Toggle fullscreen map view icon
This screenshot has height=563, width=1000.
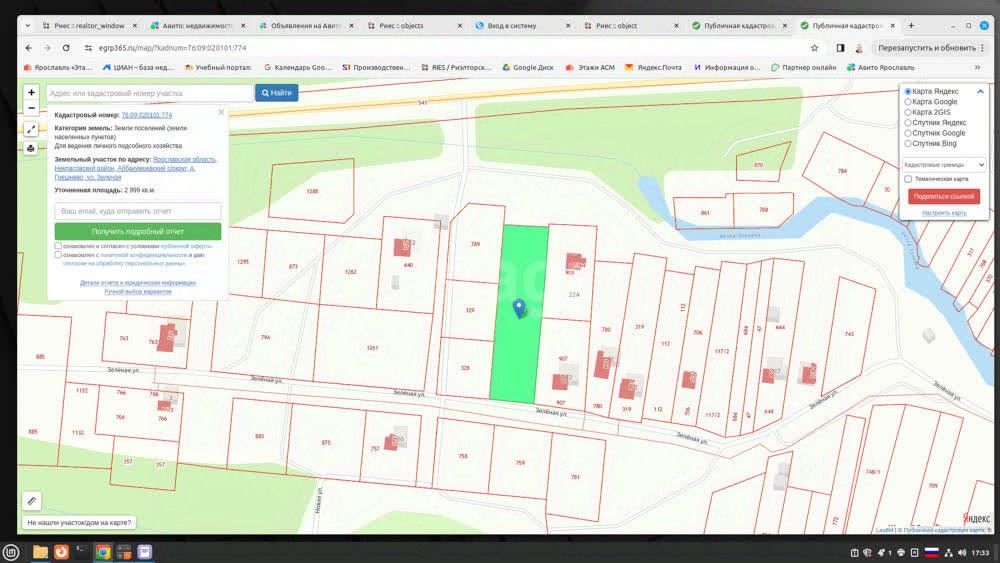click(x=31, y=129)
